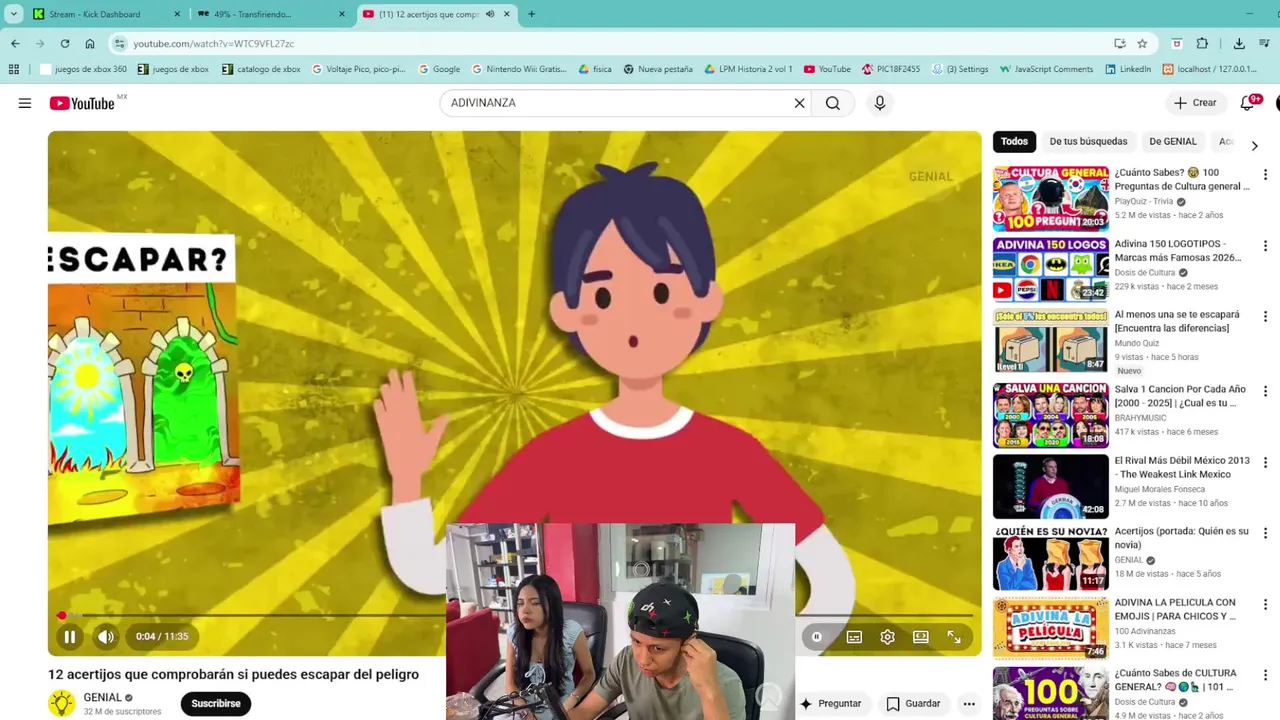Viewport: 1280px width, 720px height.
Task: Open '100 Preguntas de Cultura general' thumbnail
Action: [1051, 198]
